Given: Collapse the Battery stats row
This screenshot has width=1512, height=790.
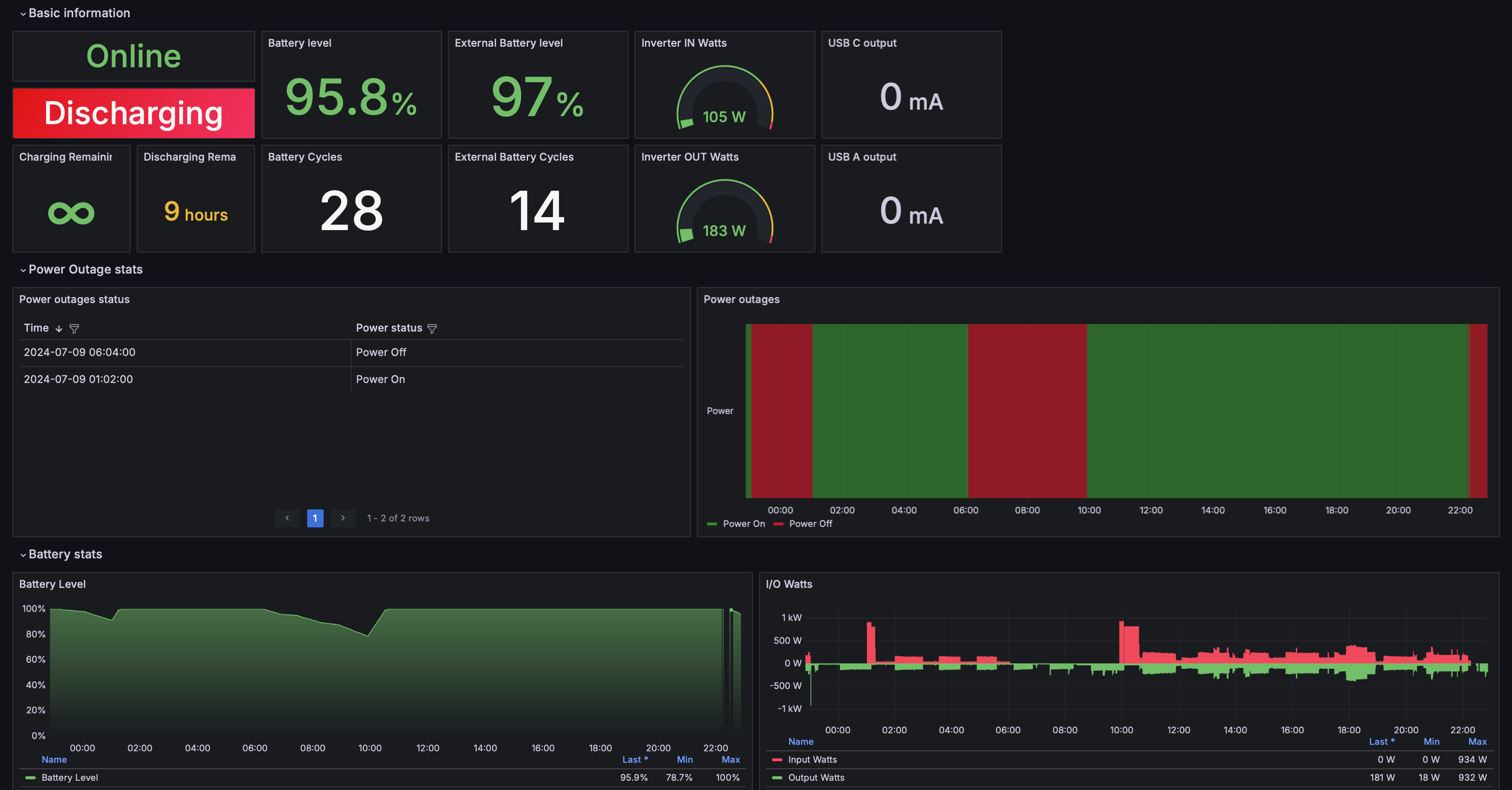Looking at the screenshot, I should point(60,554).
